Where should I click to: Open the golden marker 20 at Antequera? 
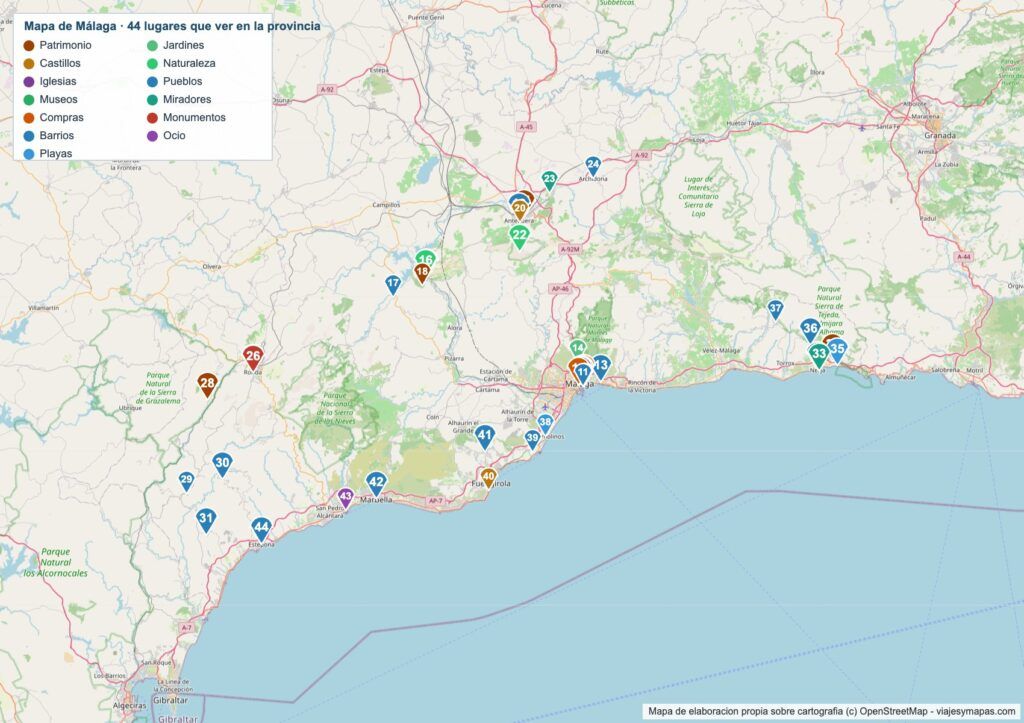[x=520, y=210]
